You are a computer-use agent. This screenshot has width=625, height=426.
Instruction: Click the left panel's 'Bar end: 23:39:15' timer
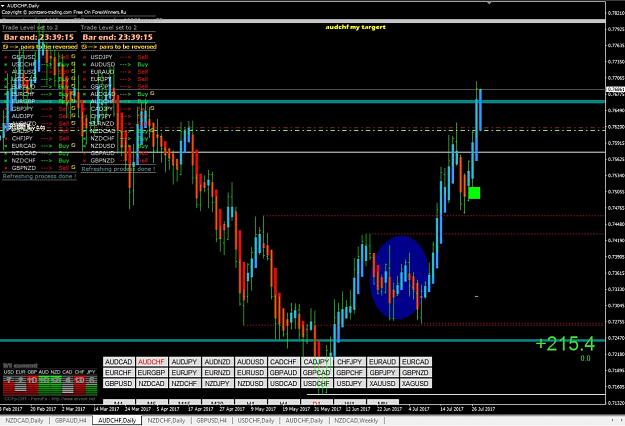coord(39,37)
